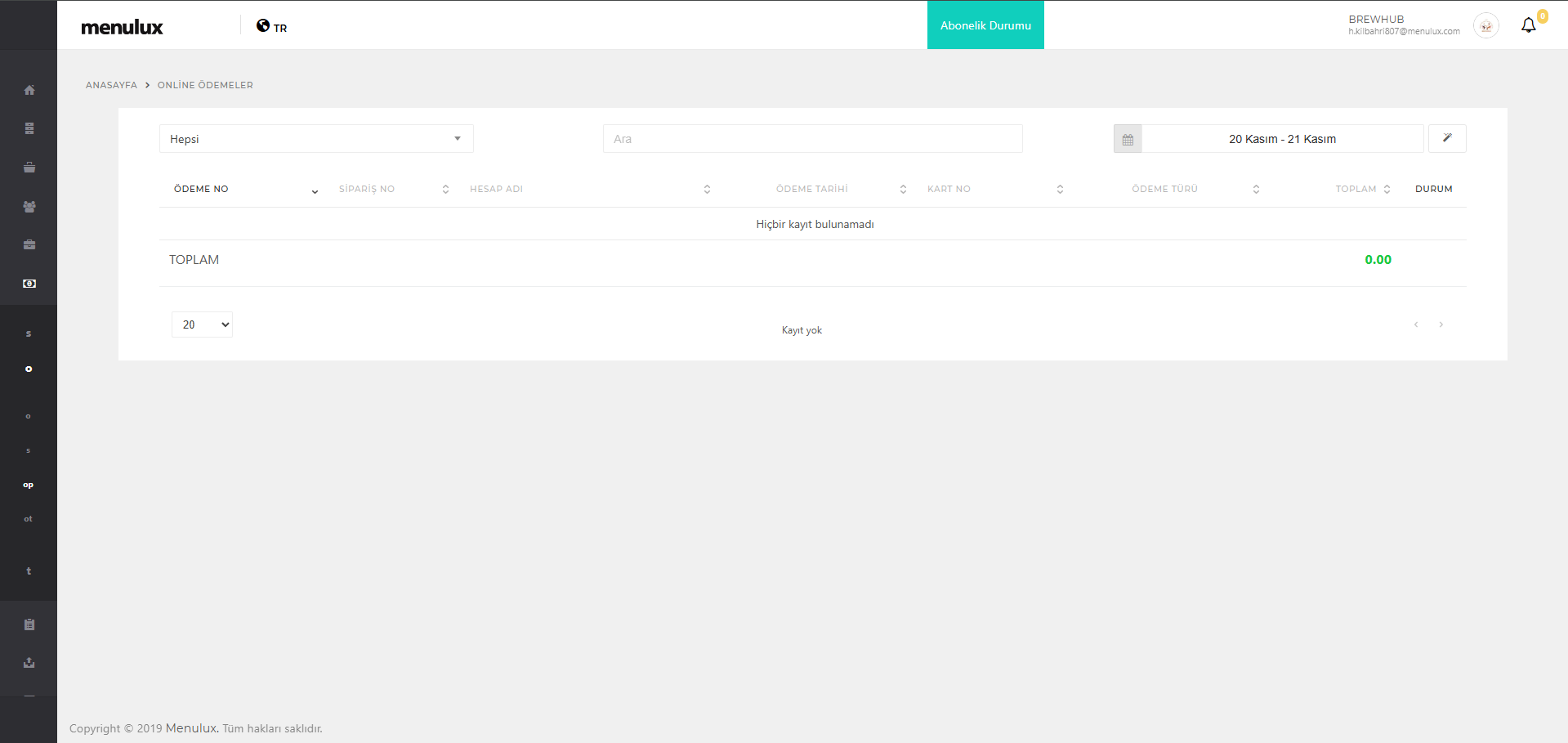Select the money bill icon in sidebar
This screenshot has width=1568, height=743.
click(29, 284)
